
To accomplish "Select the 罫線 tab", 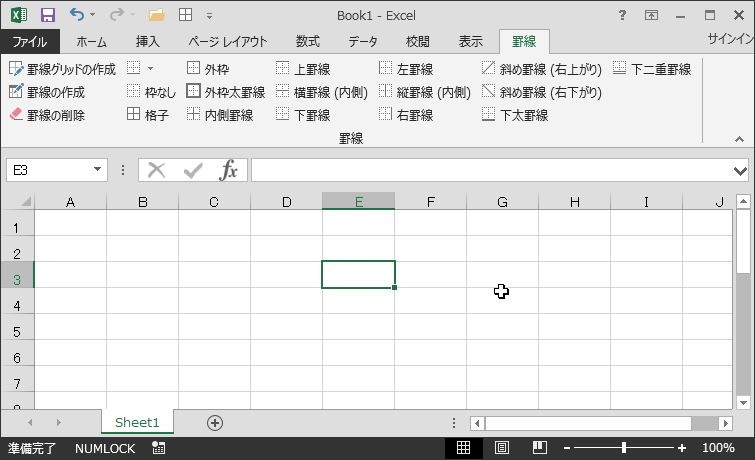I will click(x=524, y=41).
